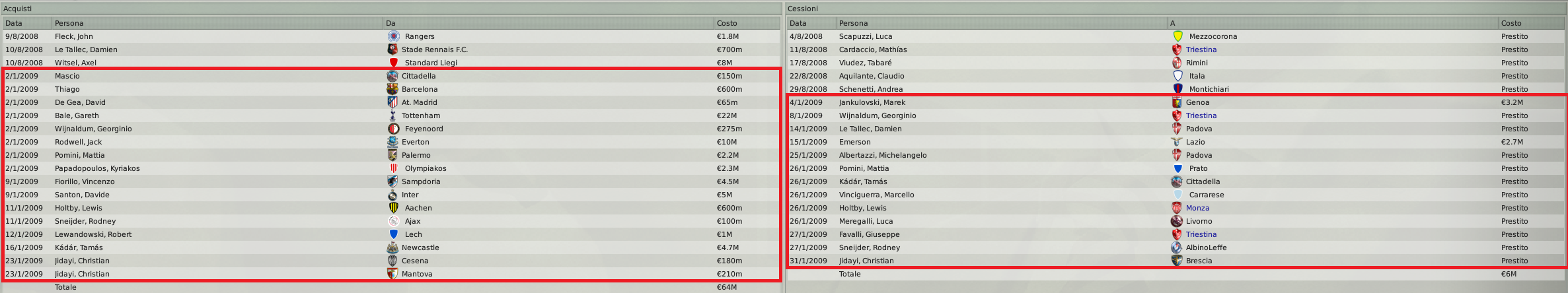Viewport: 1568px width, 293px height.
Task: Open the Feyenoord club badge
Action: click(393, 129)
